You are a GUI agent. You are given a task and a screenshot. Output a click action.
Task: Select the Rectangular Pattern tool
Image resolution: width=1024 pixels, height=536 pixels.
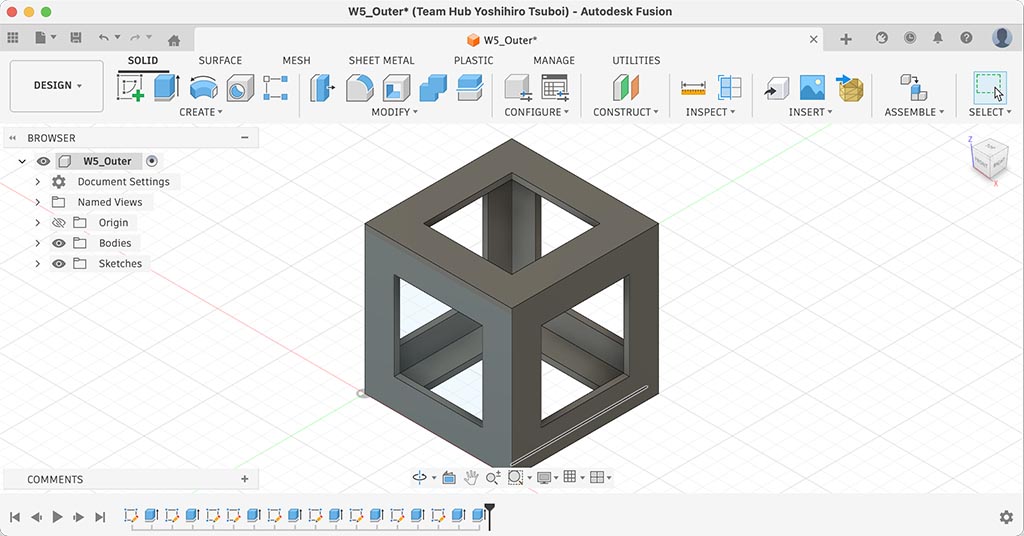click(276, 88)
